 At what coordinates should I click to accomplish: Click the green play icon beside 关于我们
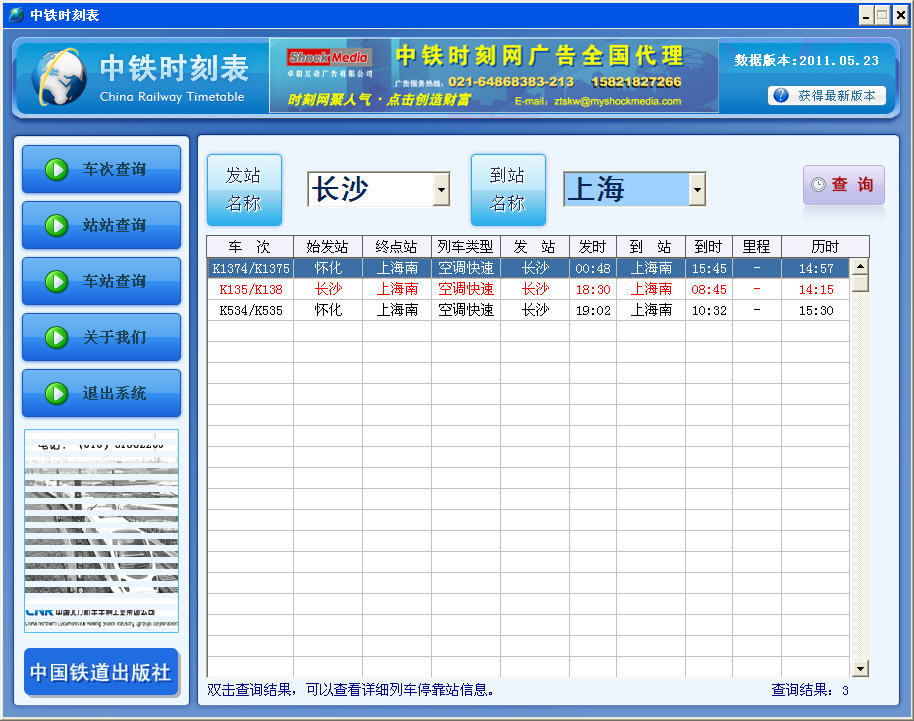click(x=57, y=337)
